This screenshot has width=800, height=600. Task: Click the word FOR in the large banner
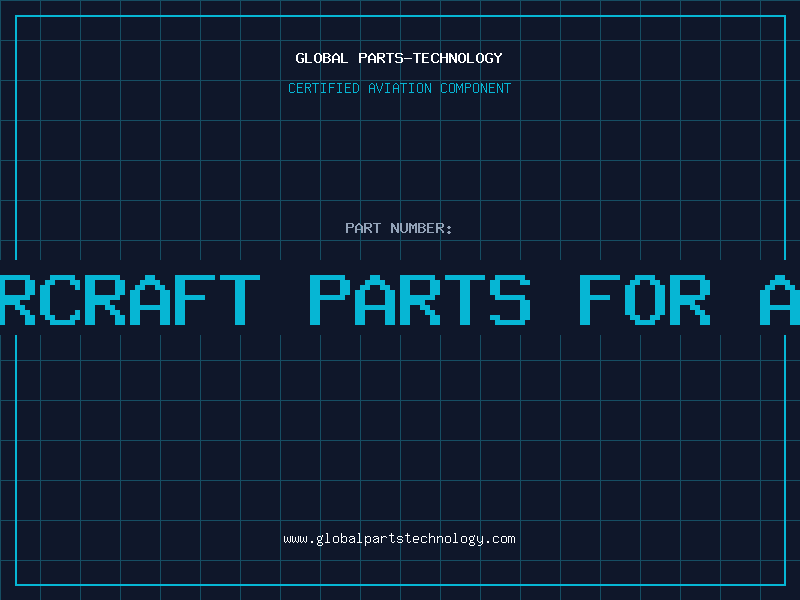point(645,300)
